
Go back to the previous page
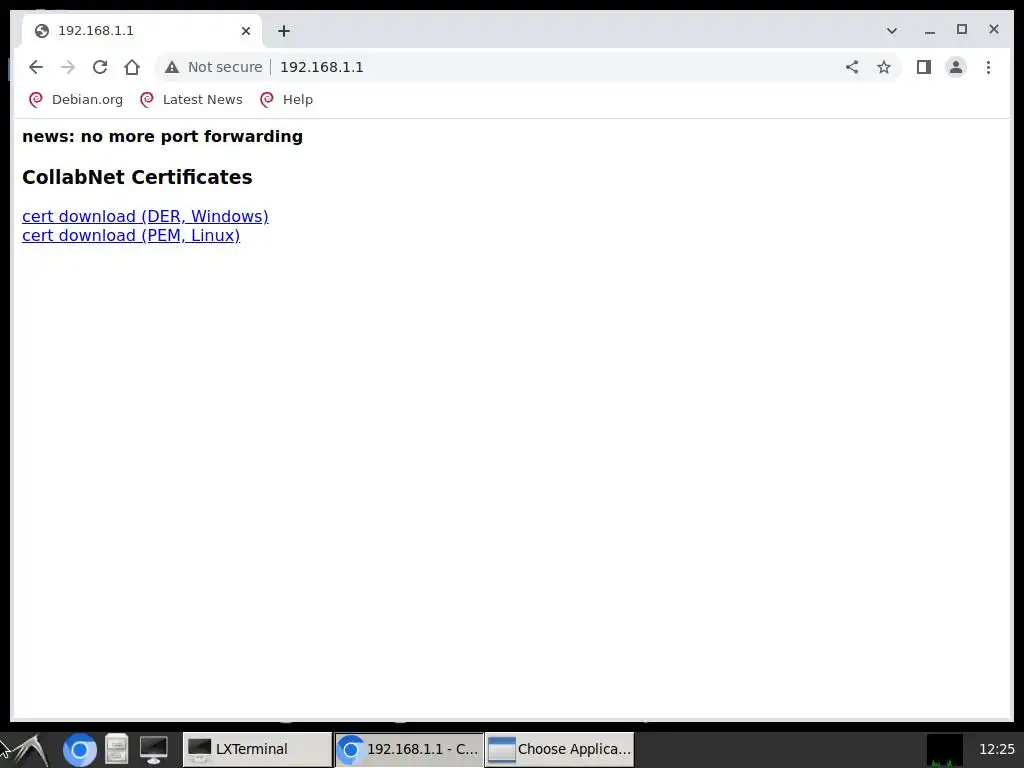click(36, 67)
